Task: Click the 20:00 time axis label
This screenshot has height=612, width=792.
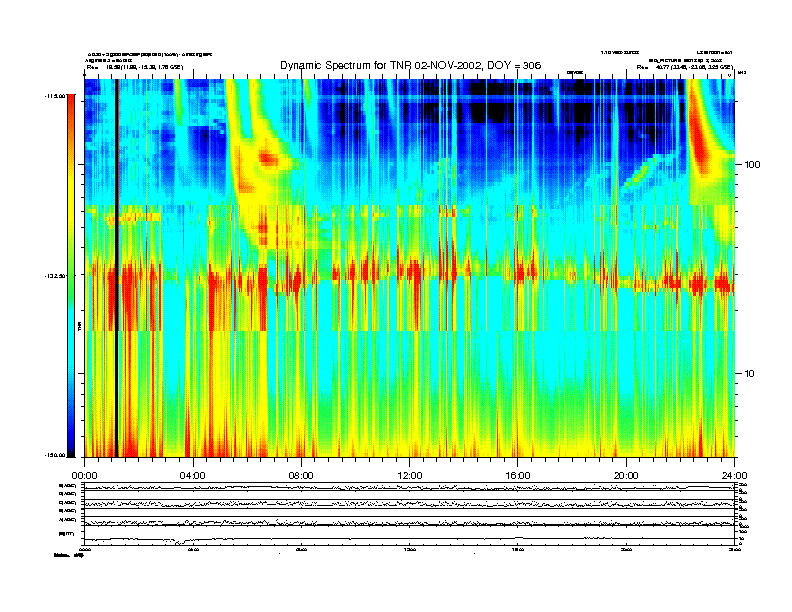Action: [x=626, y=476]
